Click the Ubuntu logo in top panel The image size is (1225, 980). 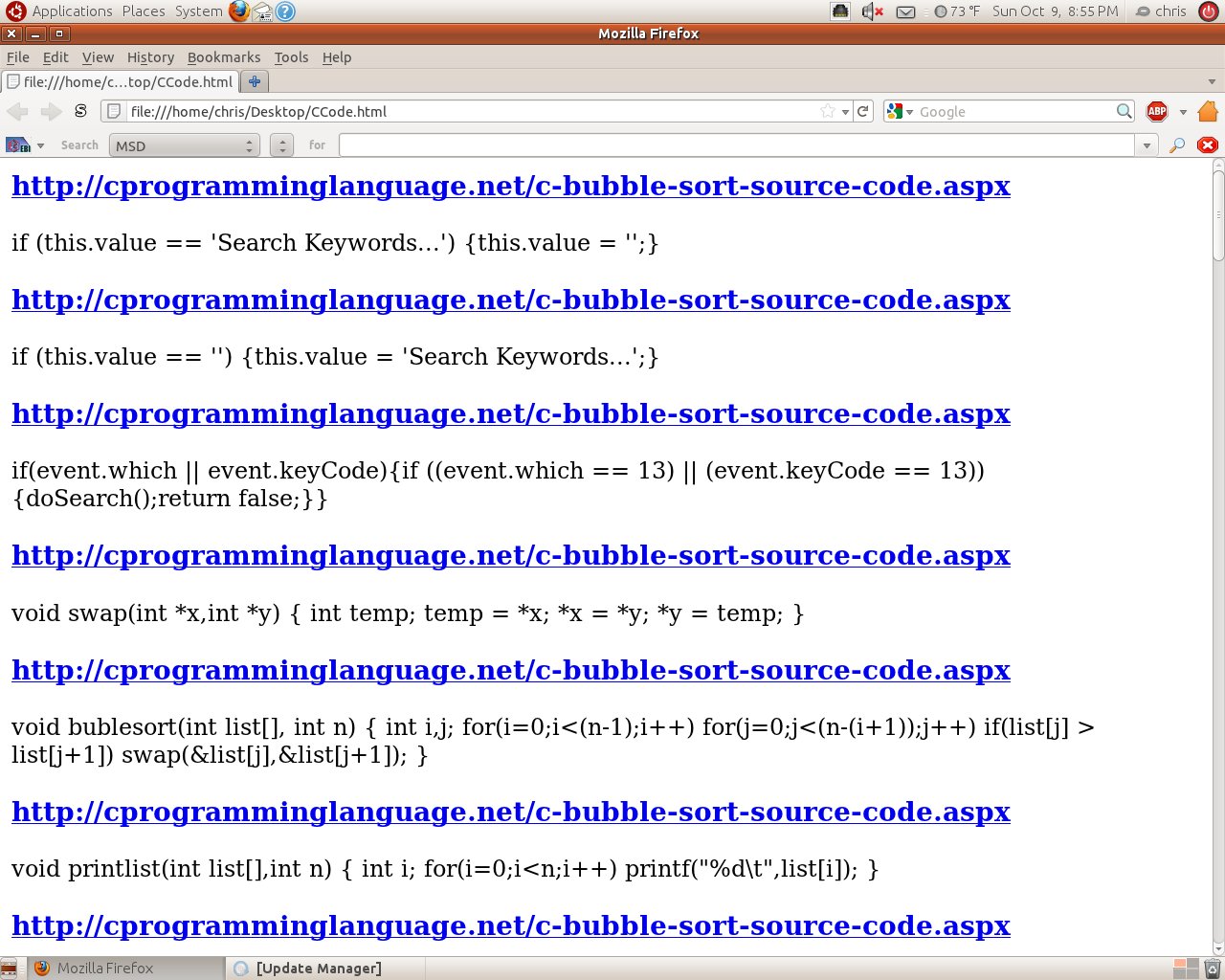(x=16, y=11)
